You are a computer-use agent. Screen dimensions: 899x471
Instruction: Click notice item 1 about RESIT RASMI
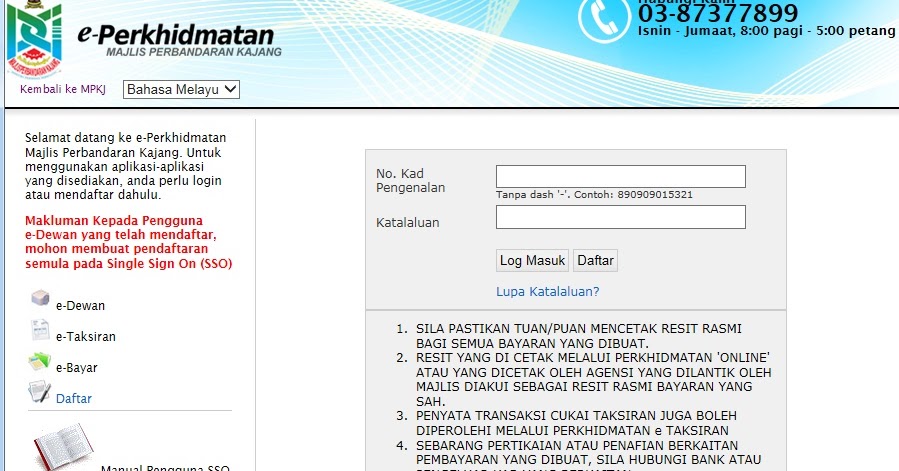pos(579,336)
